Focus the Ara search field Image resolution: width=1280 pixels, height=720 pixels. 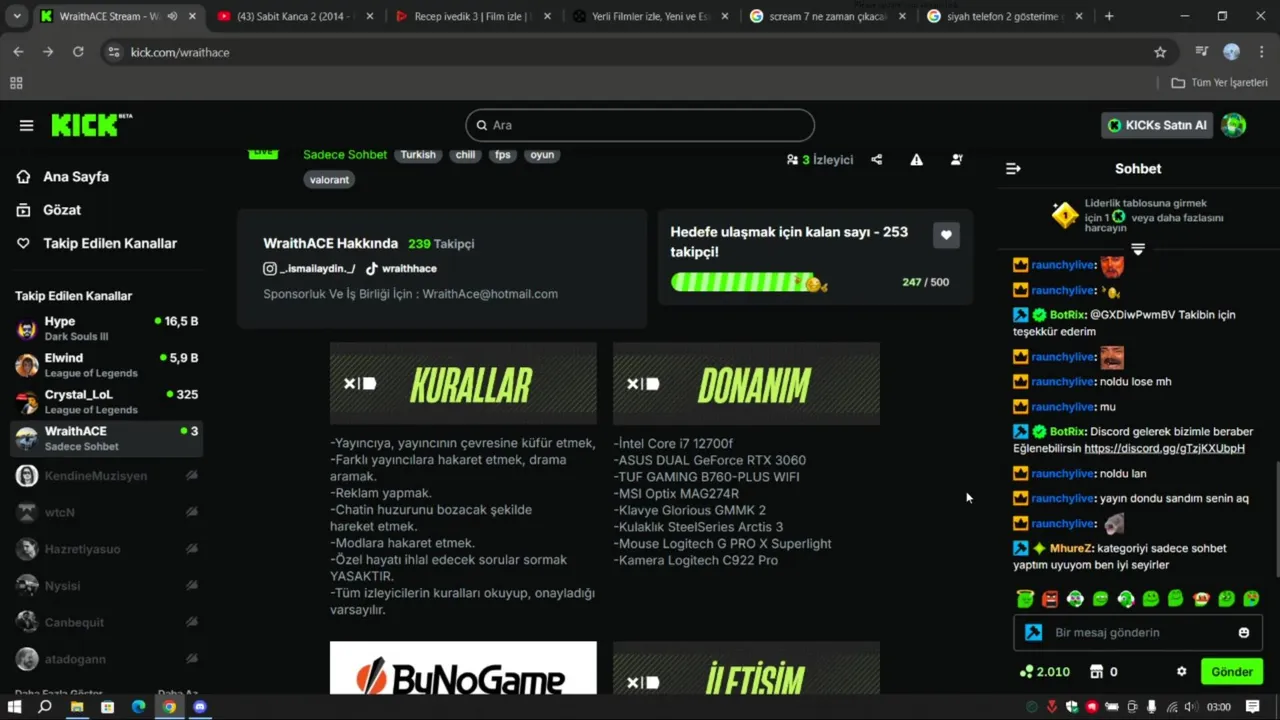(x=640, y=125)
